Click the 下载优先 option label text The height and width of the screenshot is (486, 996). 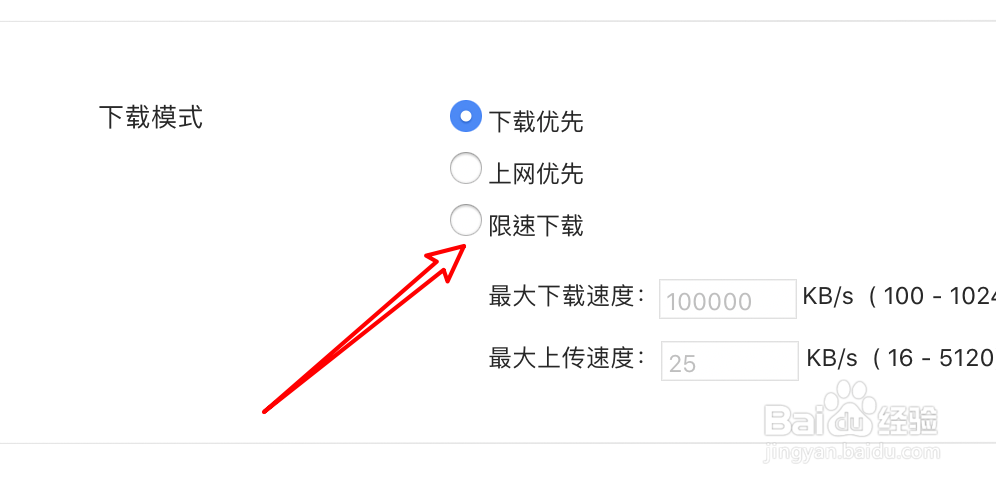pos(535,122)
